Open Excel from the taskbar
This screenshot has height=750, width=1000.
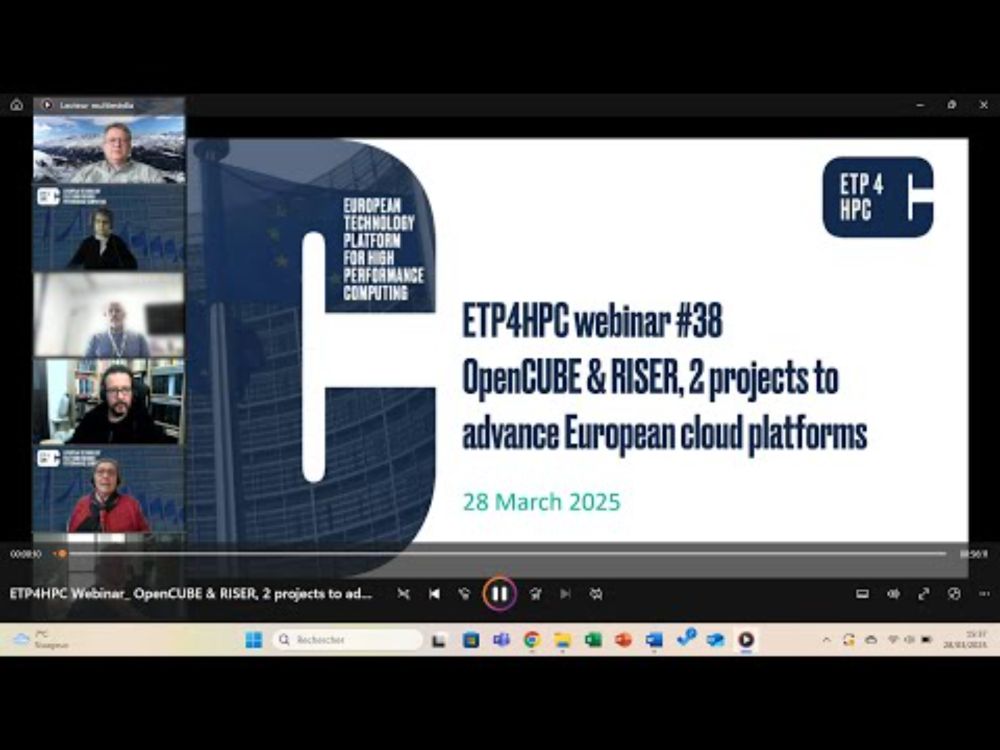593,640
